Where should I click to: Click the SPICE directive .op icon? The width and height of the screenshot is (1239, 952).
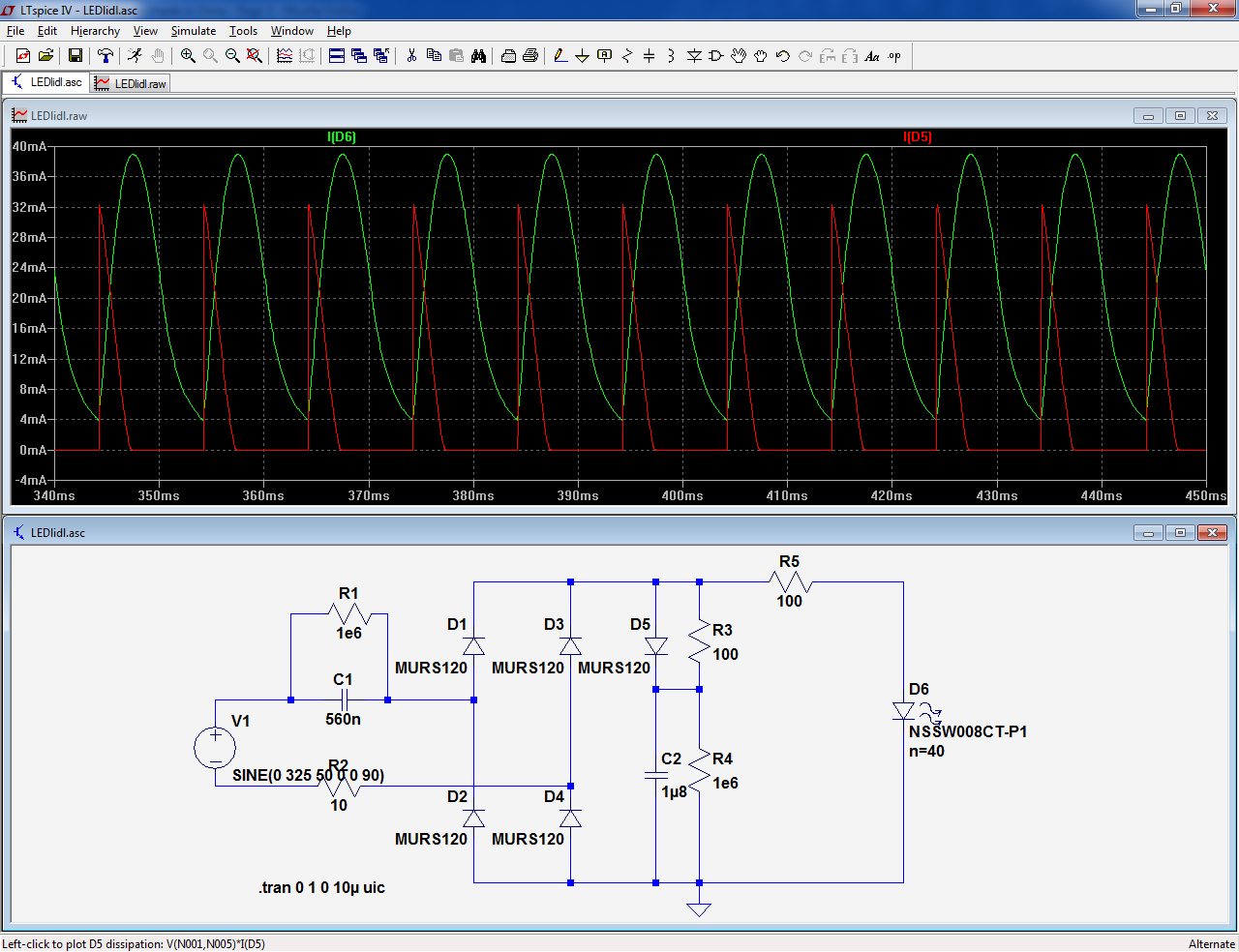894,56
